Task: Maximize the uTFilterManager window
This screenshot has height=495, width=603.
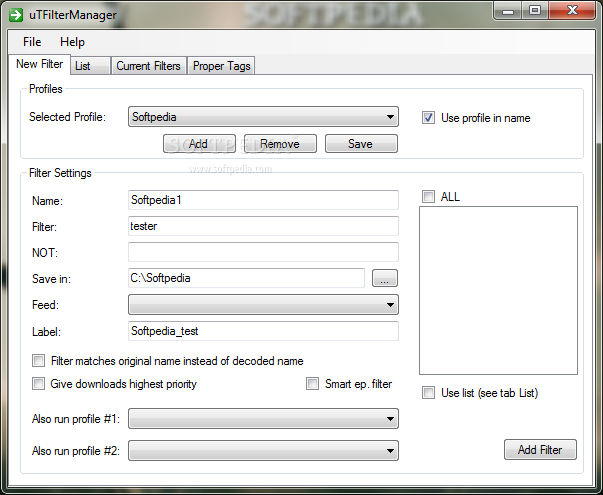Action: (535, 11)
